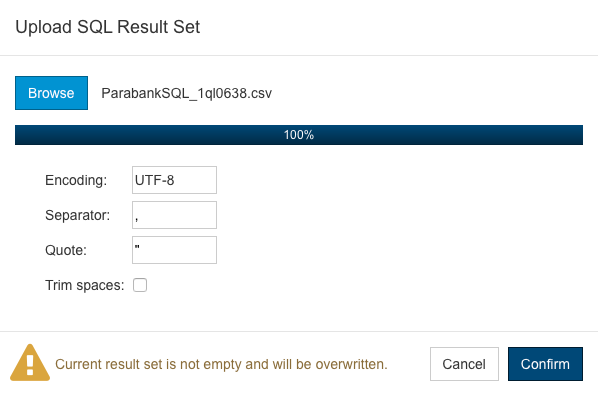
Task: Focus the Encoding field containing UTF-8
Action: click(174, 180)
